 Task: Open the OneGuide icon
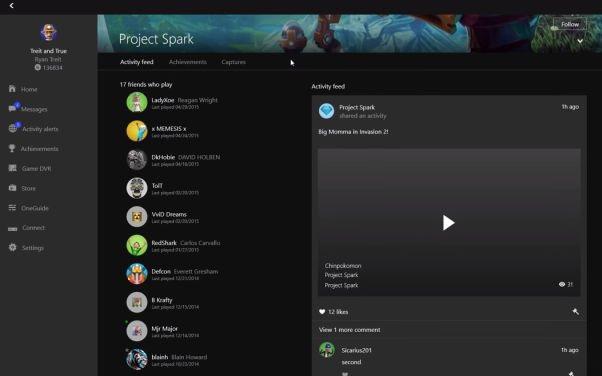(12, 208)
